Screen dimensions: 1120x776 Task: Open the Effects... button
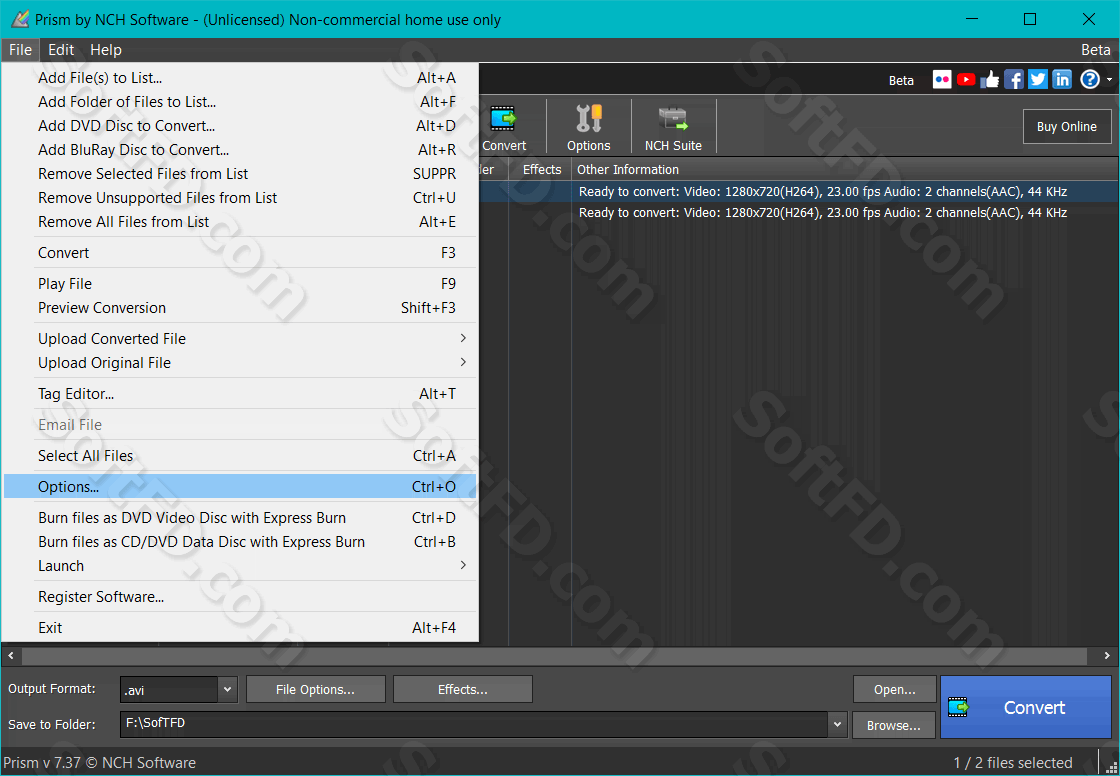(463, 690)
